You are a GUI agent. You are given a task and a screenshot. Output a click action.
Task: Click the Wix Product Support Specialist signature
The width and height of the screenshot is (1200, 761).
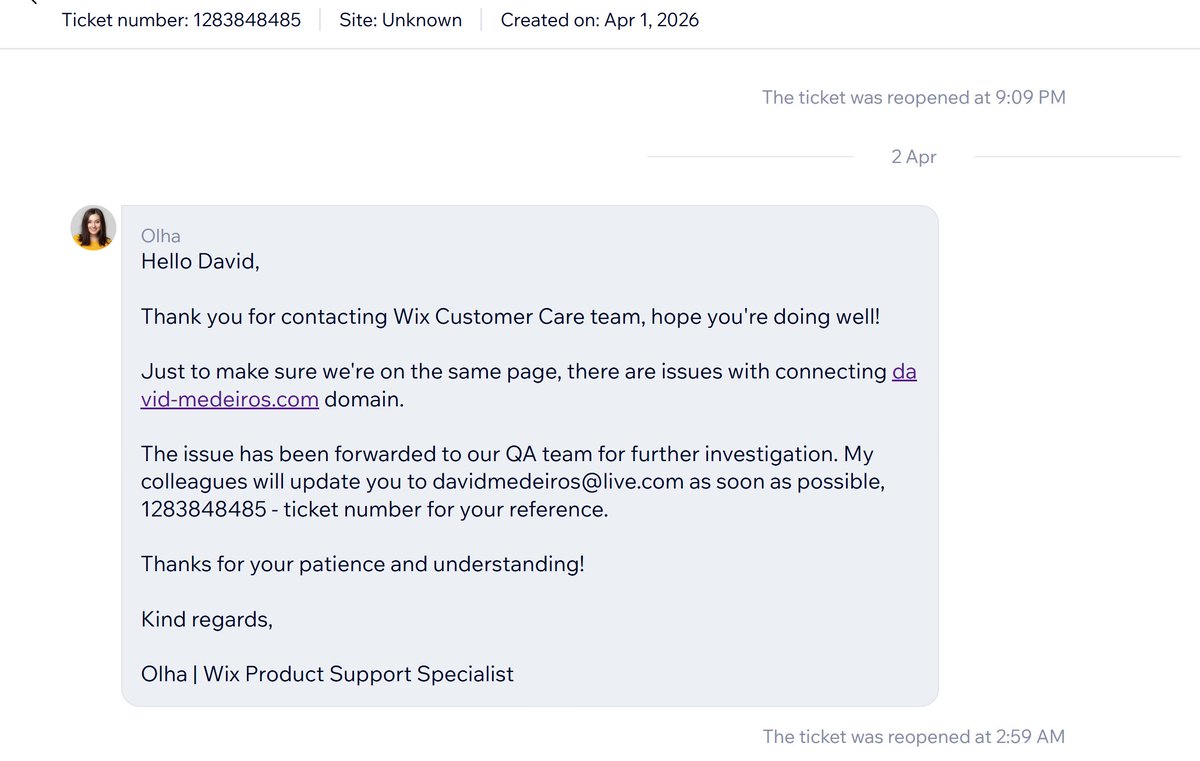(327, 674)
